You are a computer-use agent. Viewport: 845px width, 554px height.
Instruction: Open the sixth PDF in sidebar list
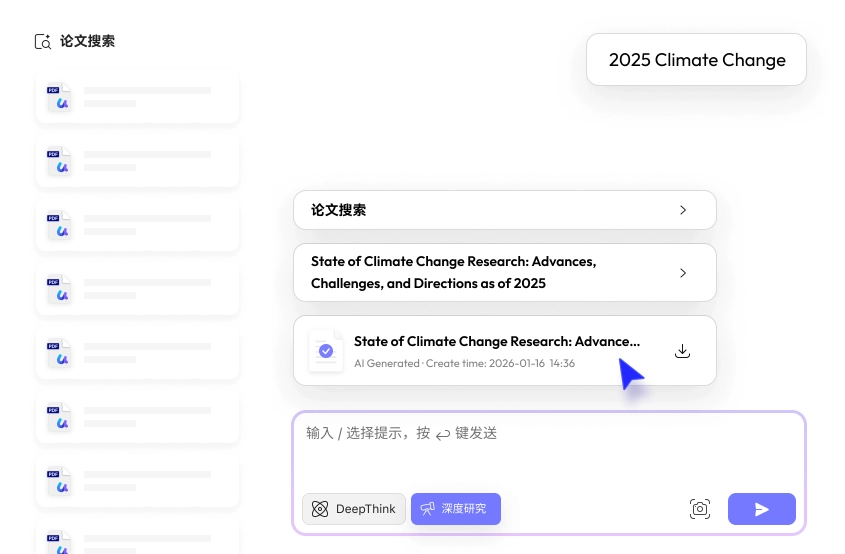coord(137,416)
